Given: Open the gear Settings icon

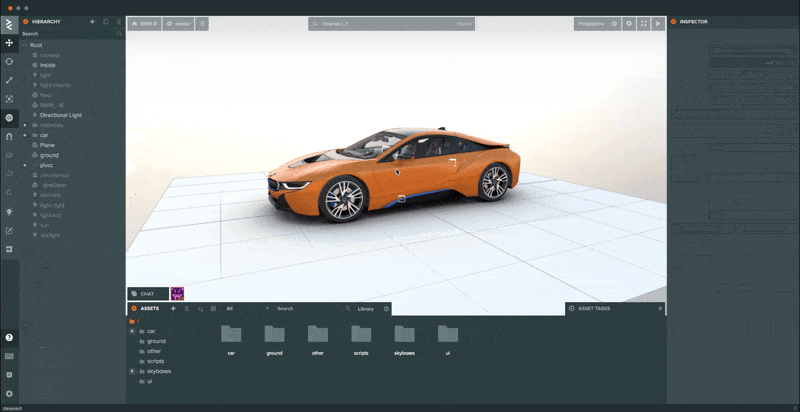Looking at the screenshot, I should tap(9, 394).
